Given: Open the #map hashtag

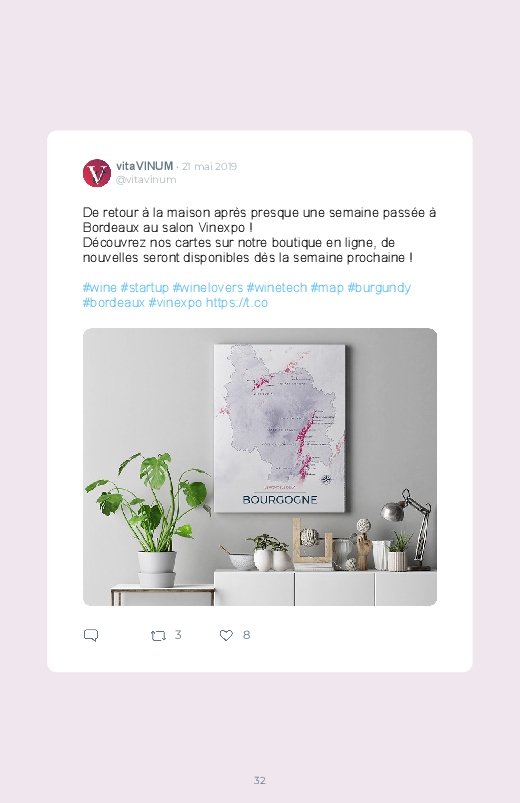Looking at the screenshot, I should (327, 287).
